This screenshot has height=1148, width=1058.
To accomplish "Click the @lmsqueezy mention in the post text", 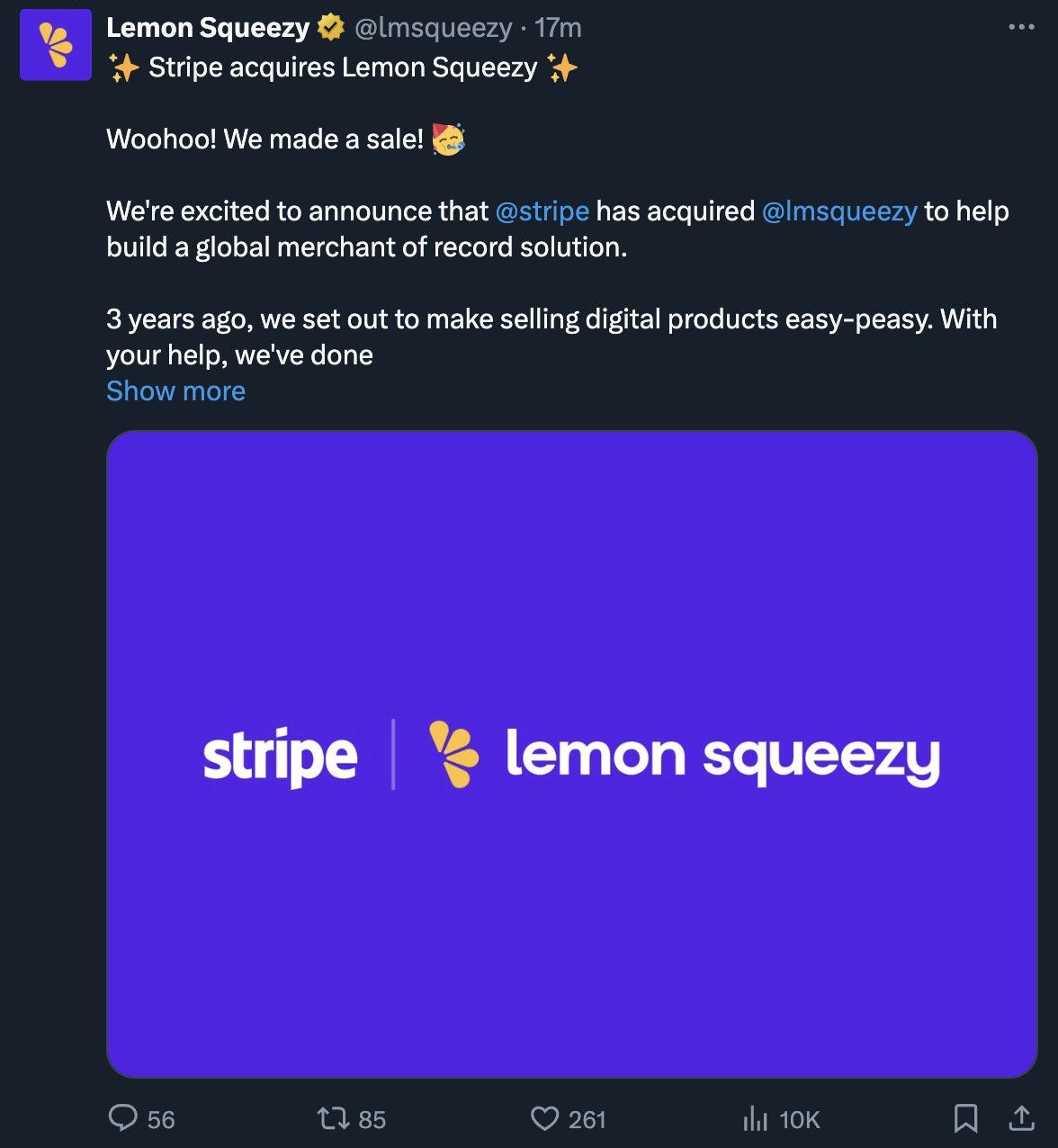I will coord(839,211).
